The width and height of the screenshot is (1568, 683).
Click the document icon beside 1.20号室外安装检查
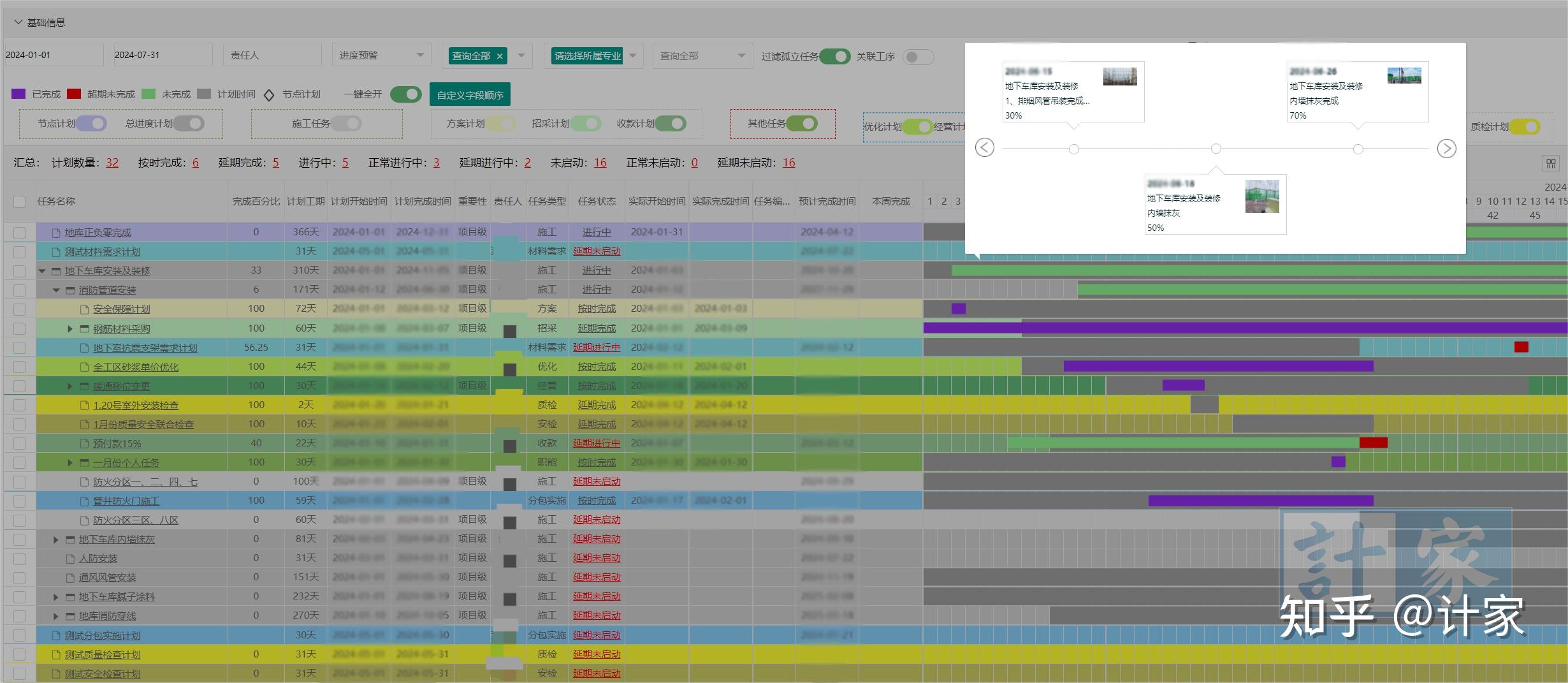84,405
